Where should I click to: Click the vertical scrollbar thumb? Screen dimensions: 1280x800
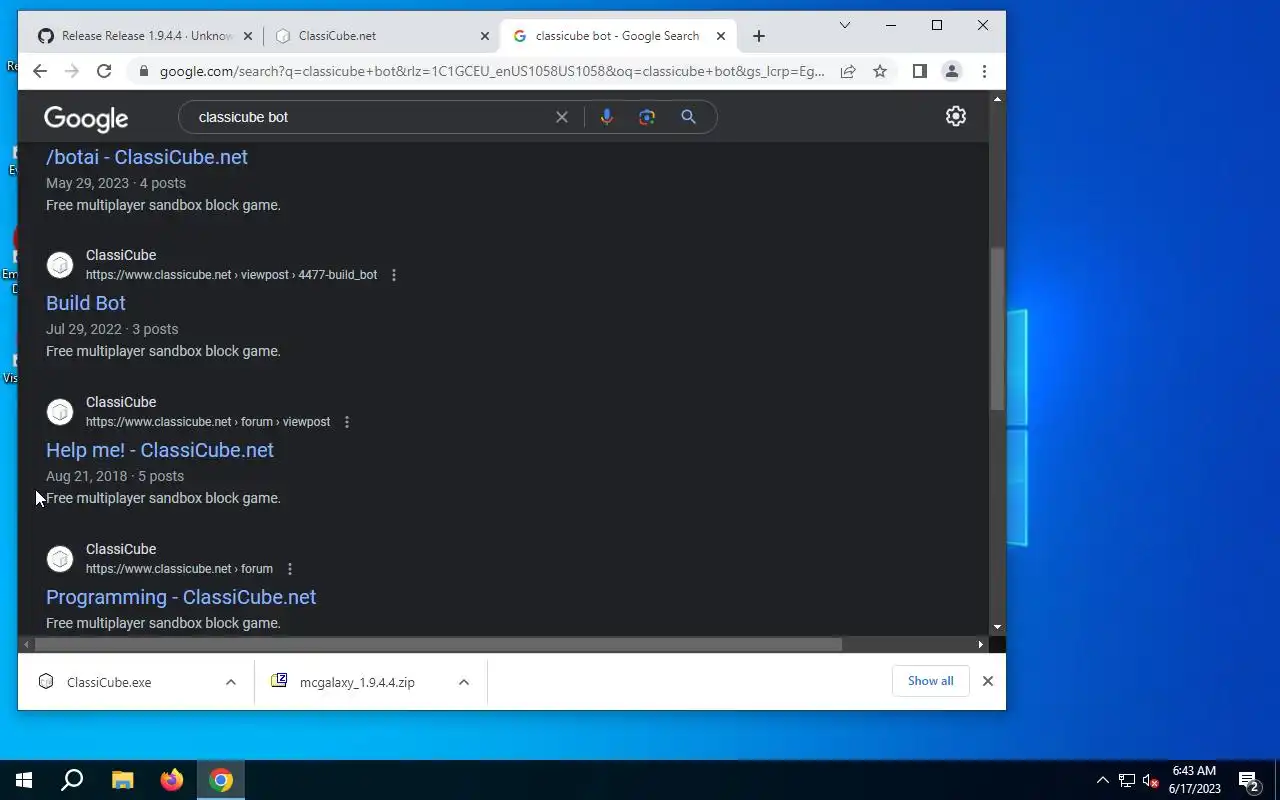997,330
